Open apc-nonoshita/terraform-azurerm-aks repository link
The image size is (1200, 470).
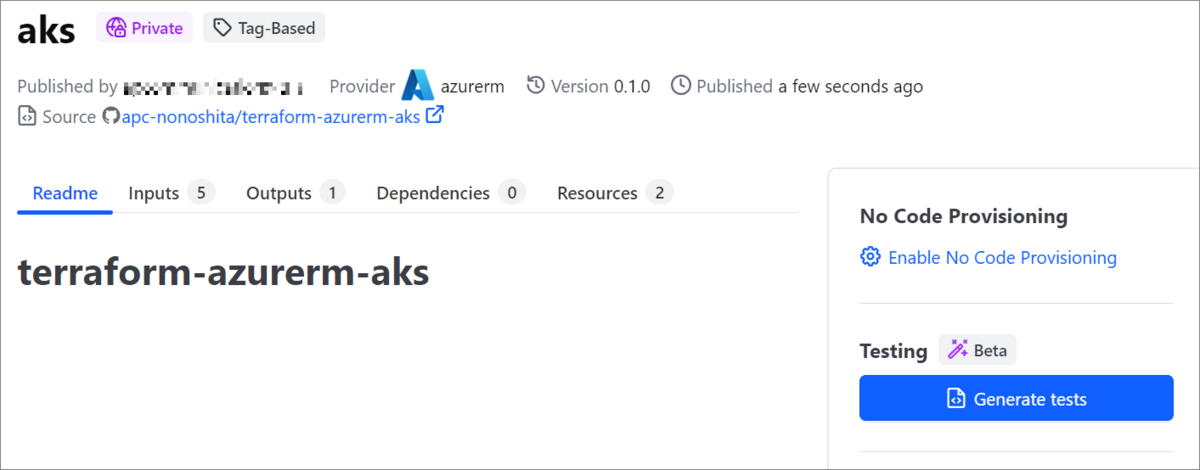[x=273, y=117]
